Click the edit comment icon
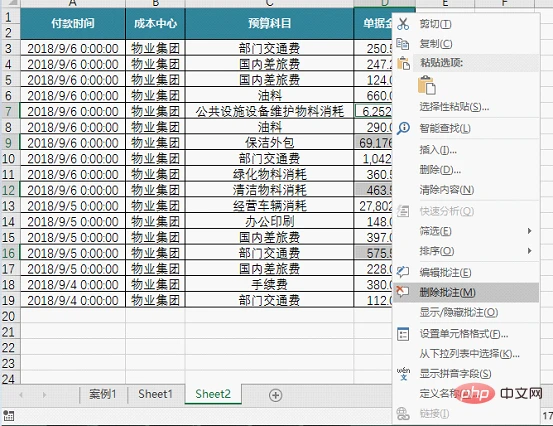 click(403, 272)
